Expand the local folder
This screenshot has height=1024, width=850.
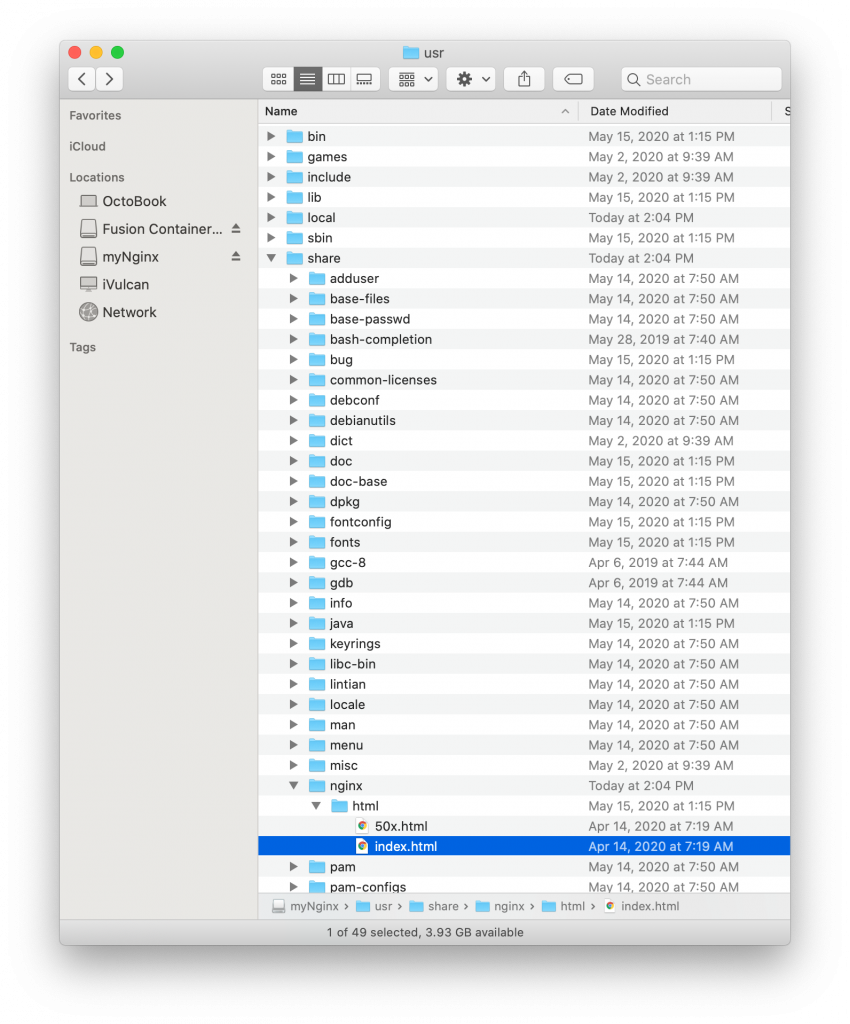[x=271, y=217]
